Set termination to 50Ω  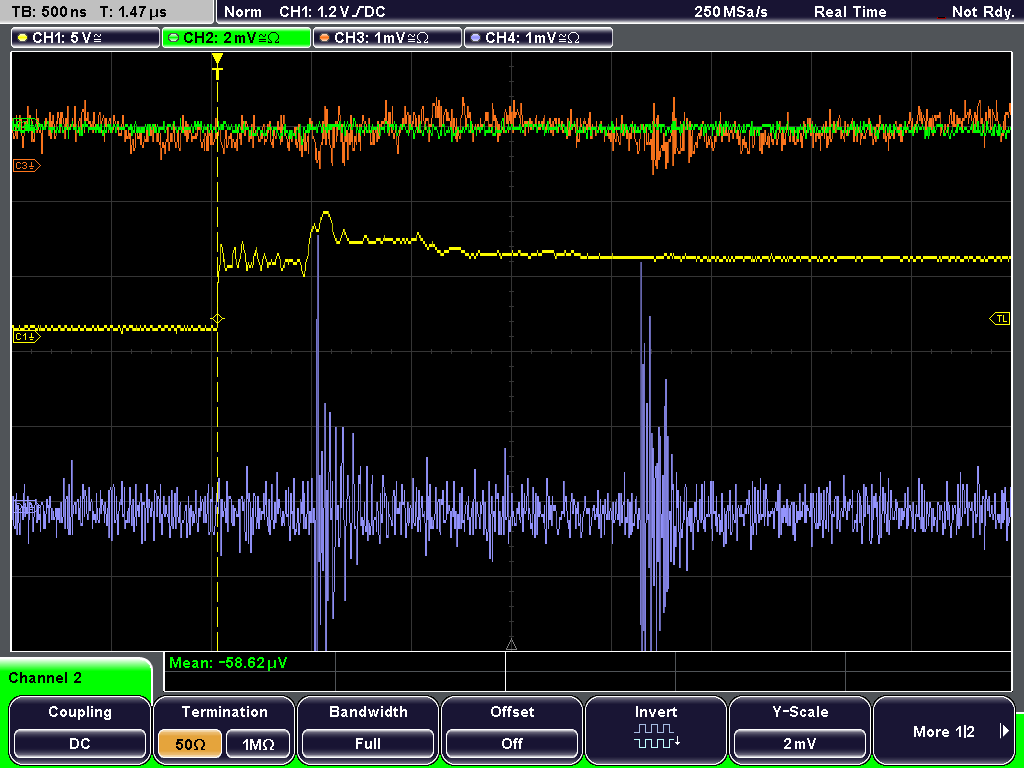[x=190, y=744]
